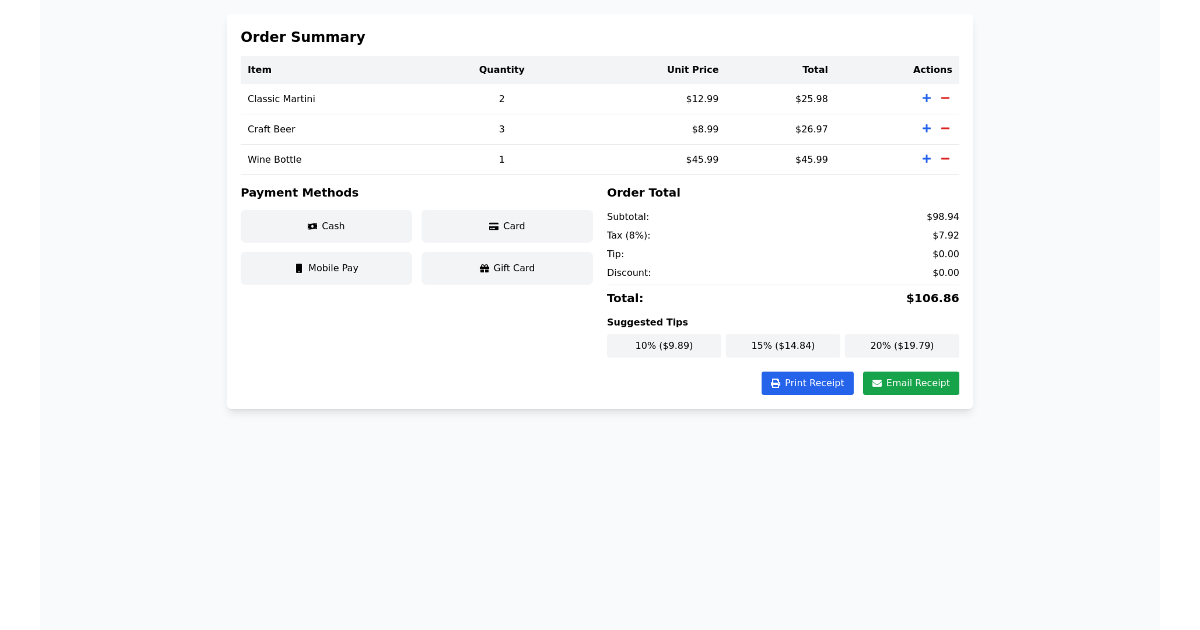Select Card as the payment method

tap(507, 226)
